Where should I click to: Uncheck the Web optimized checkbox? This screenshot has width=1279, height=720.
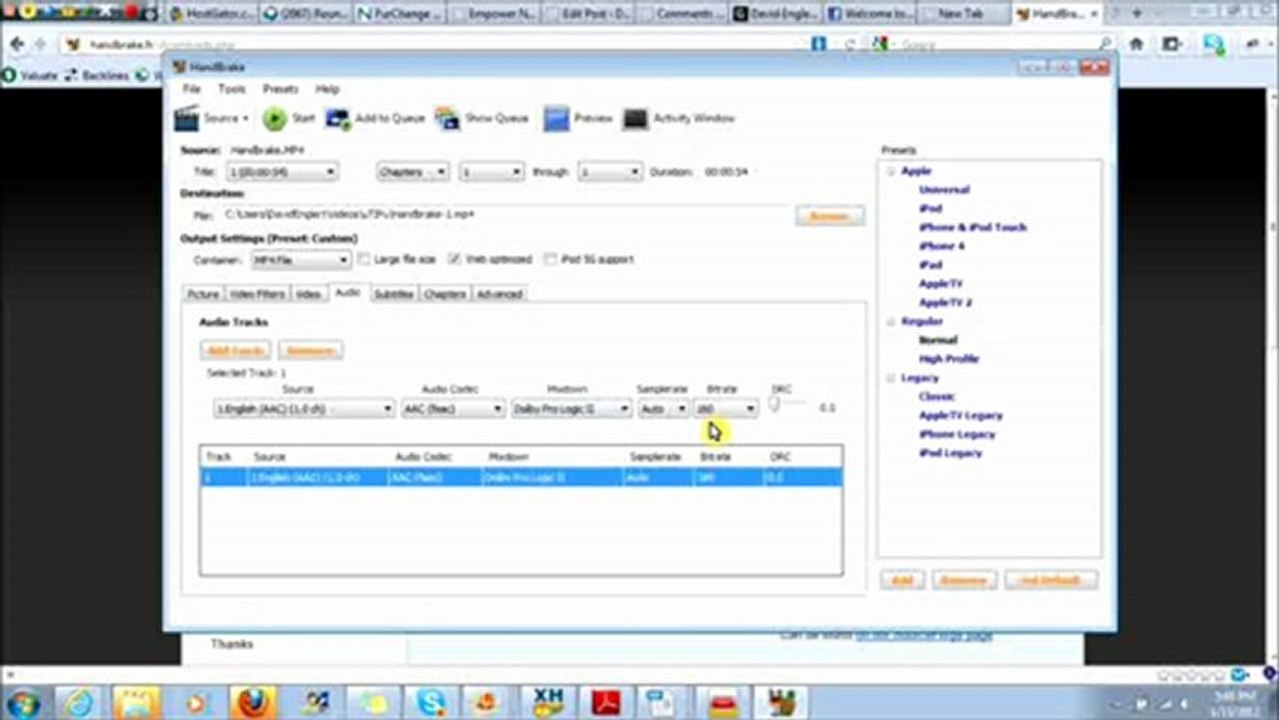click(x=455, y=259)
